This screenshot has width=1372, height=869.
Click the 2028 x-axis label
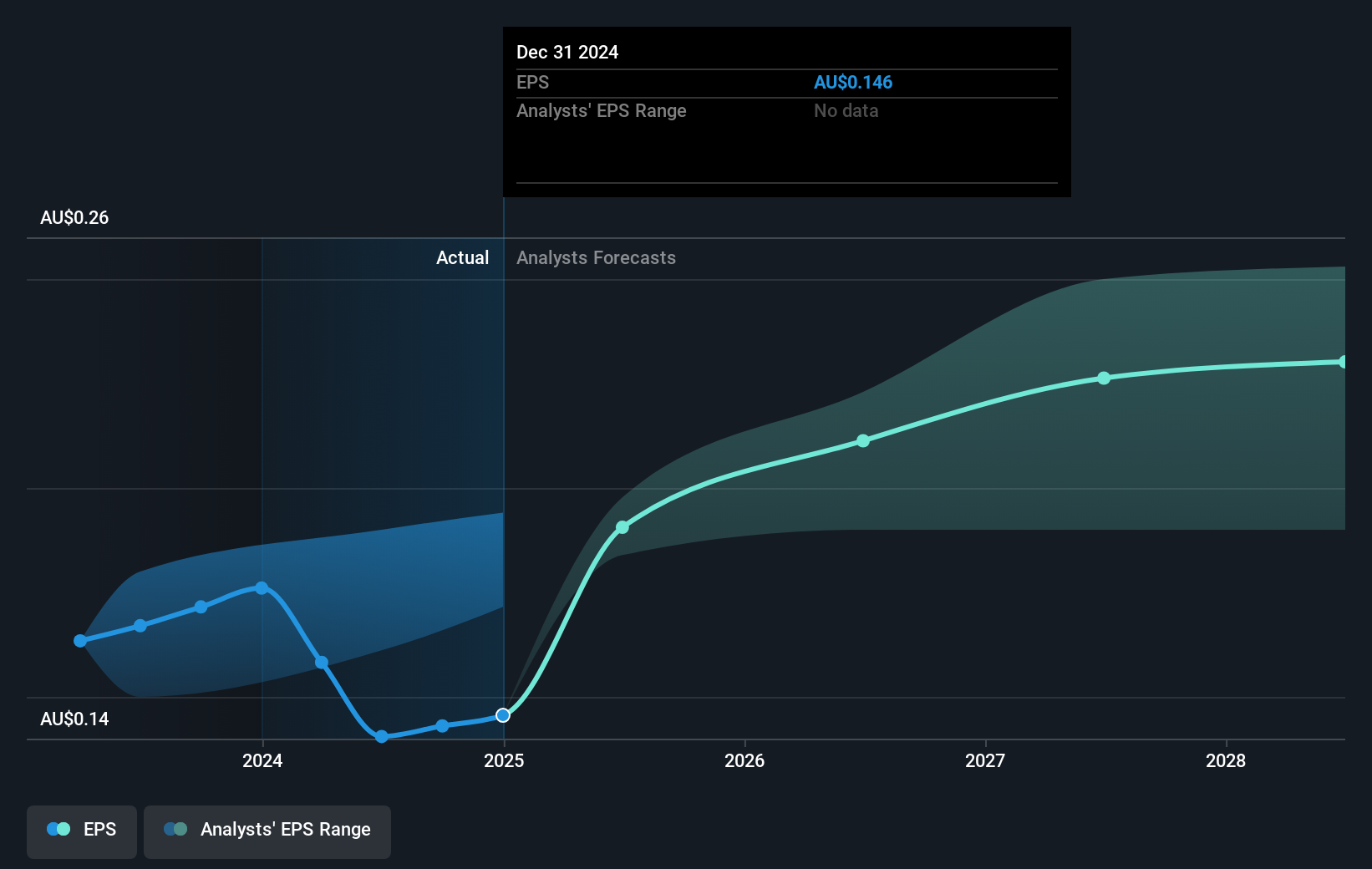tap(1226, 760)
